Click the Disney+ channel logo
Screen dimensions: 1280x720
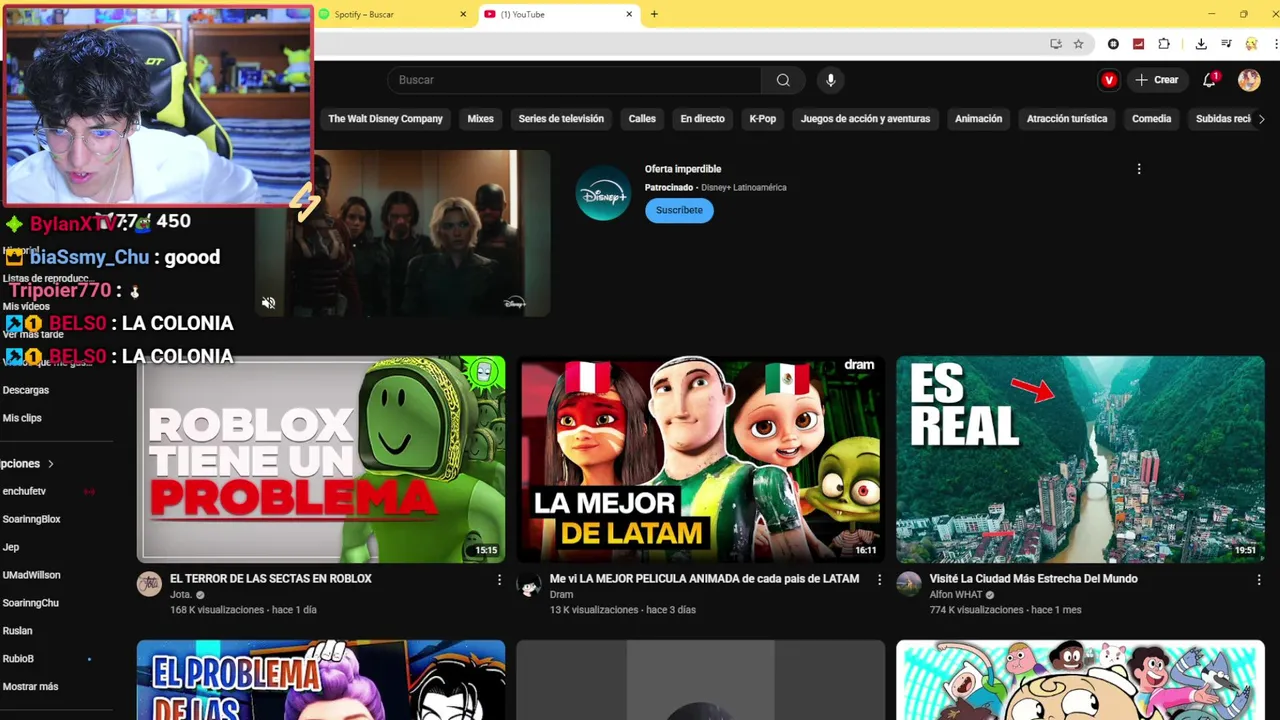[603, 194]
